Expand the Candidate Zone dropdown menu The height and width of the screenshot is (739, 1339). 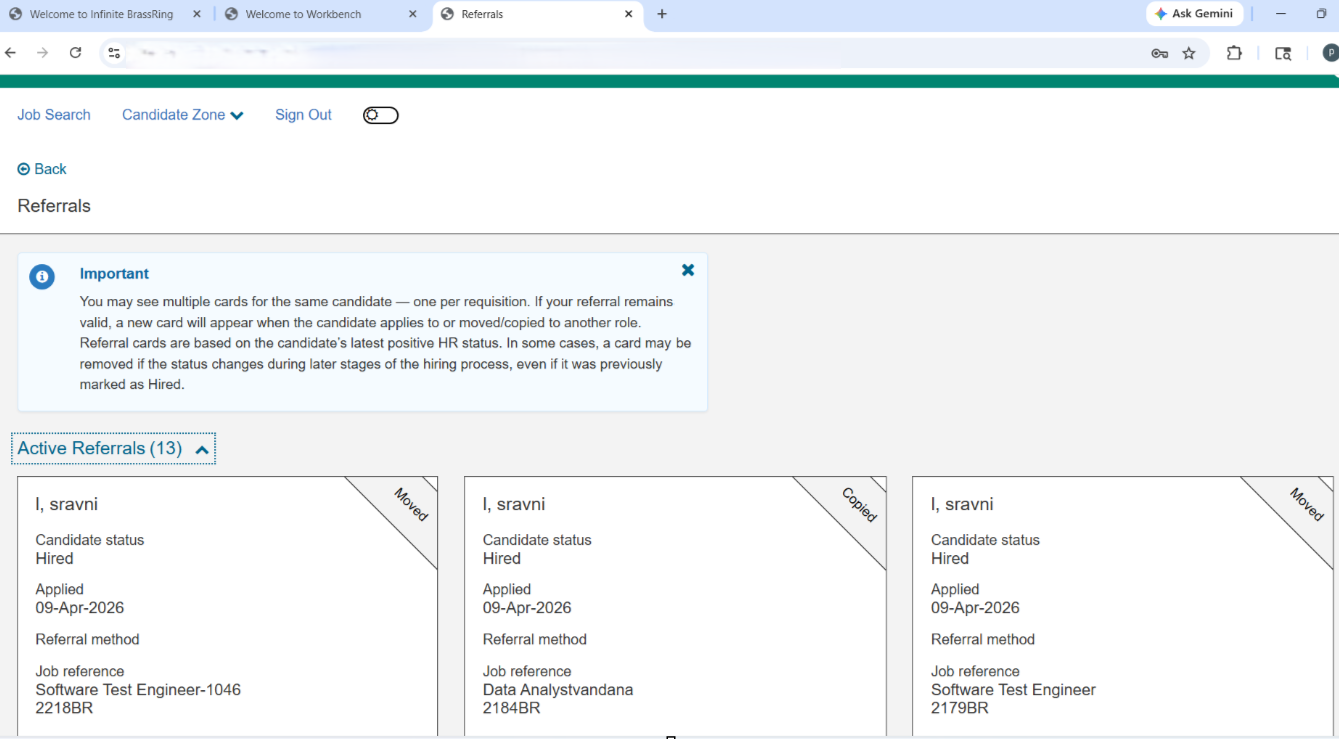tap(182, 115)
